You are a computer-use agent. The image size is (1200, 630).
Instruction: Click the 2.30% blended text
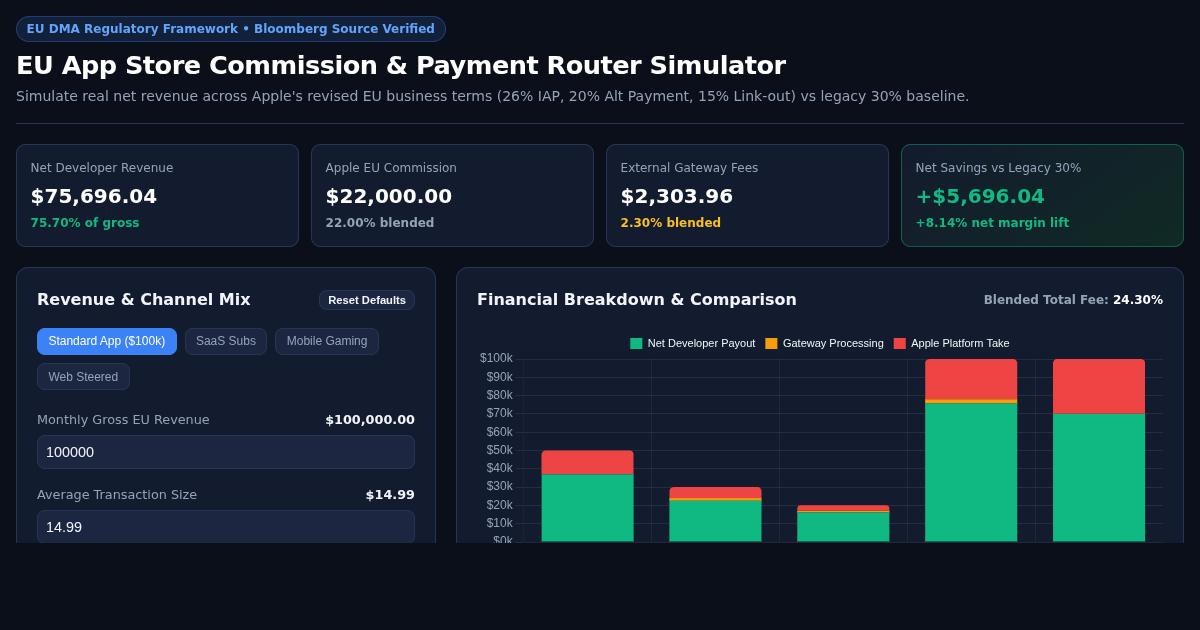point(671,223)
